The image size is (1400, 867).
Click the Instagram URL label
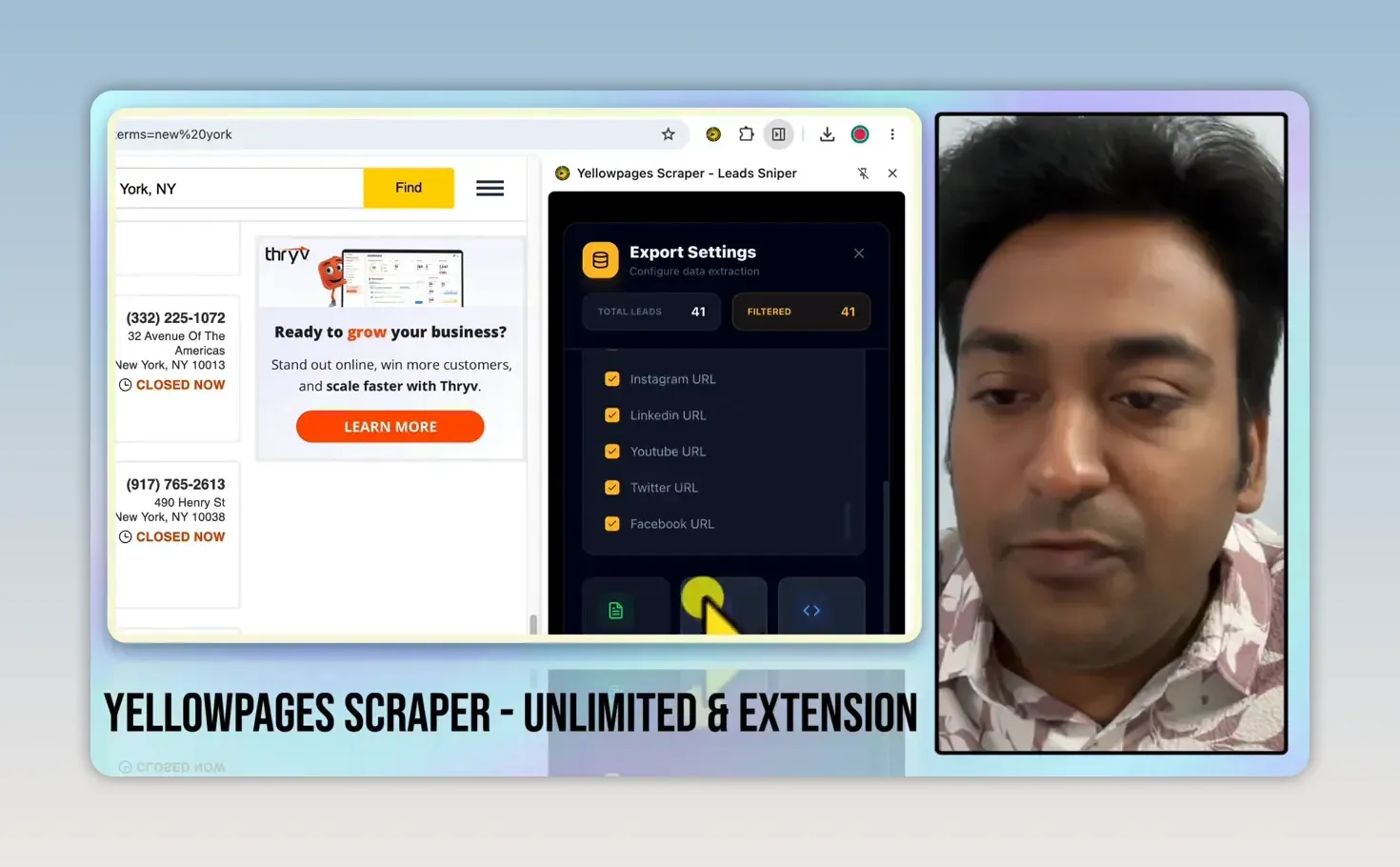[x=672, y=379]
